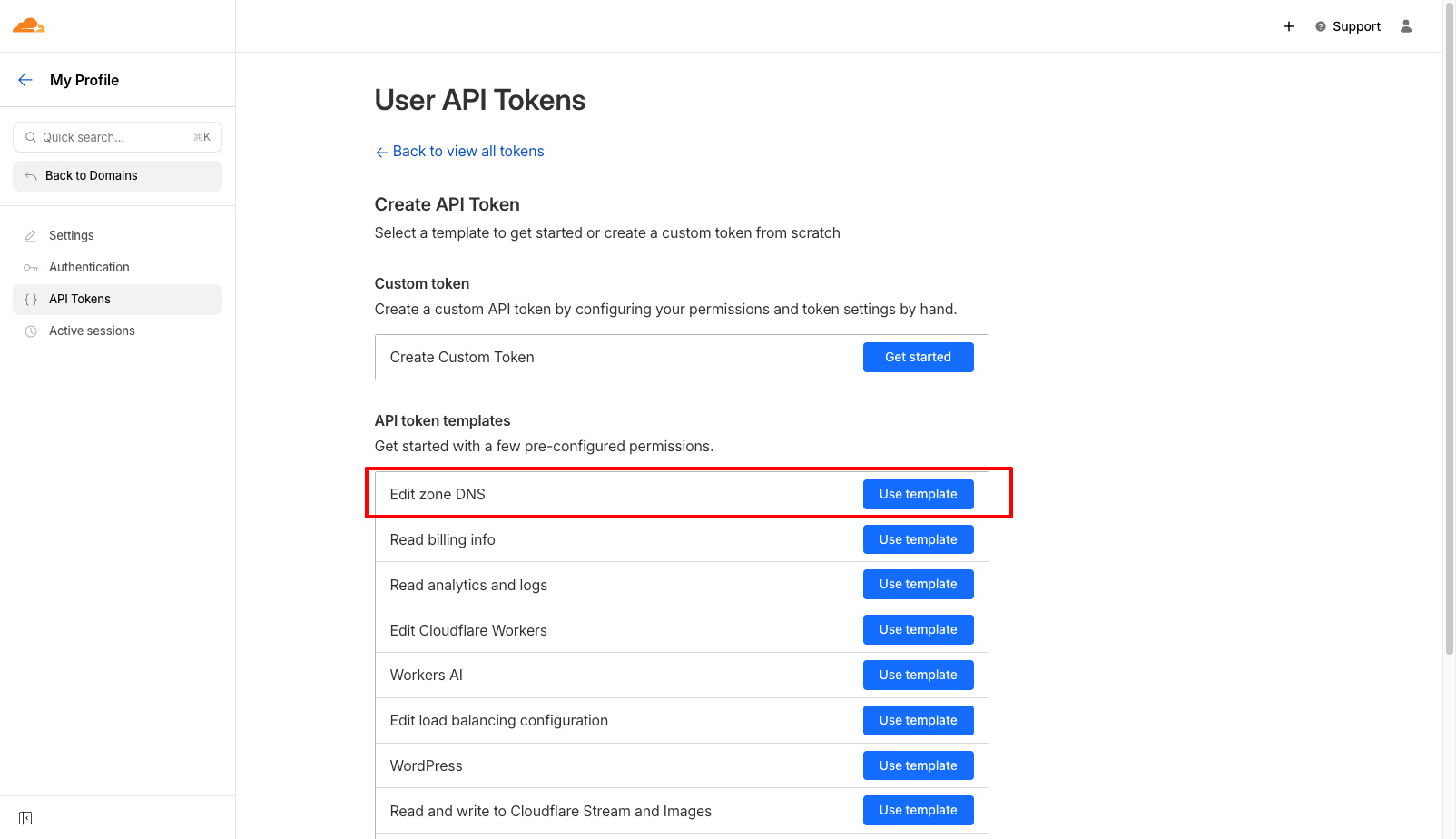Use template for Edit zone DNS
Image resolution: width=1456 pixels, height=839 pixels.
[x=918, y=494]
